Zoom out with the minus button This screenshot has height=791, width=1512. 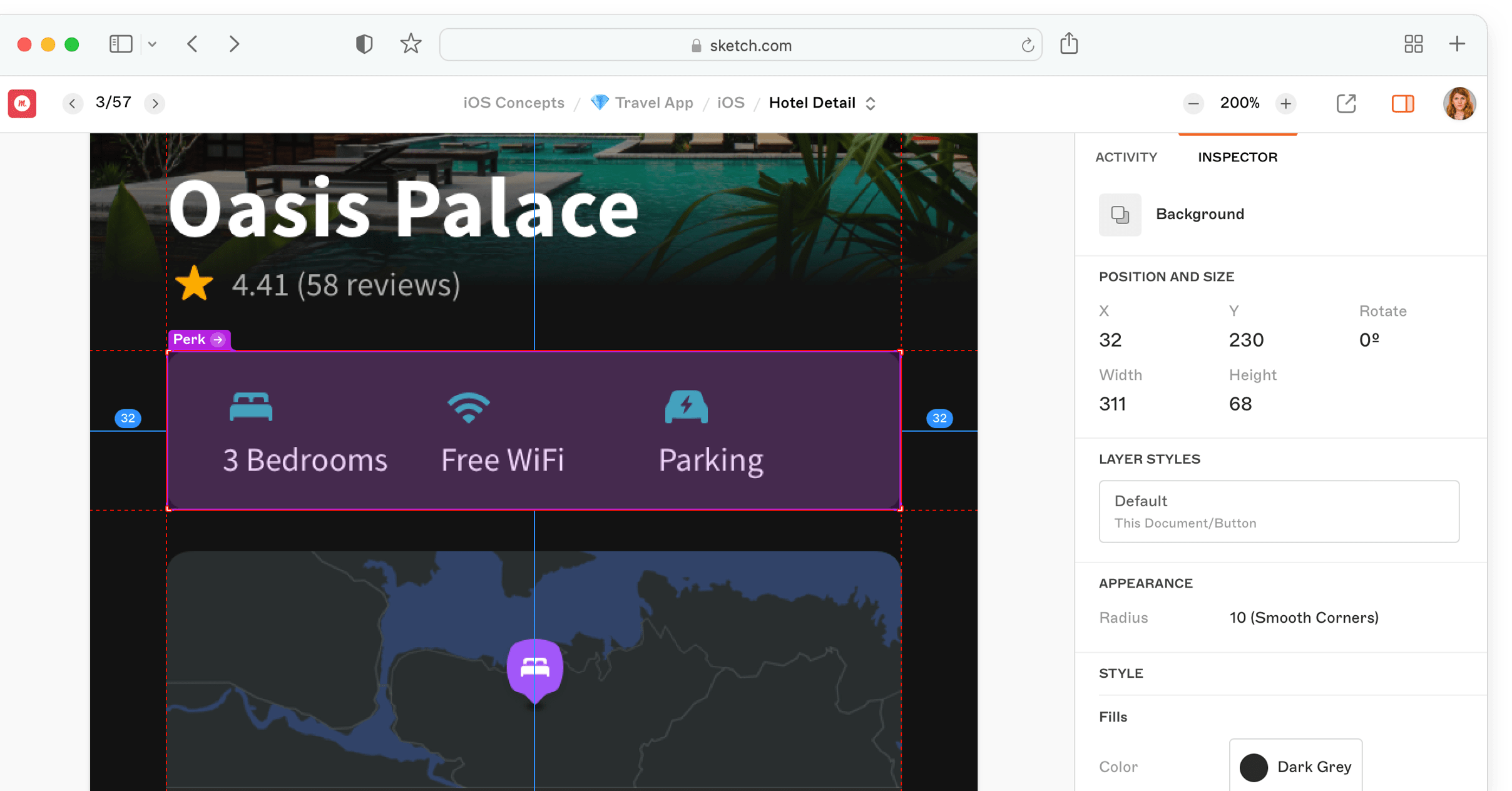pyautogui.click(x=1193, y=103)
